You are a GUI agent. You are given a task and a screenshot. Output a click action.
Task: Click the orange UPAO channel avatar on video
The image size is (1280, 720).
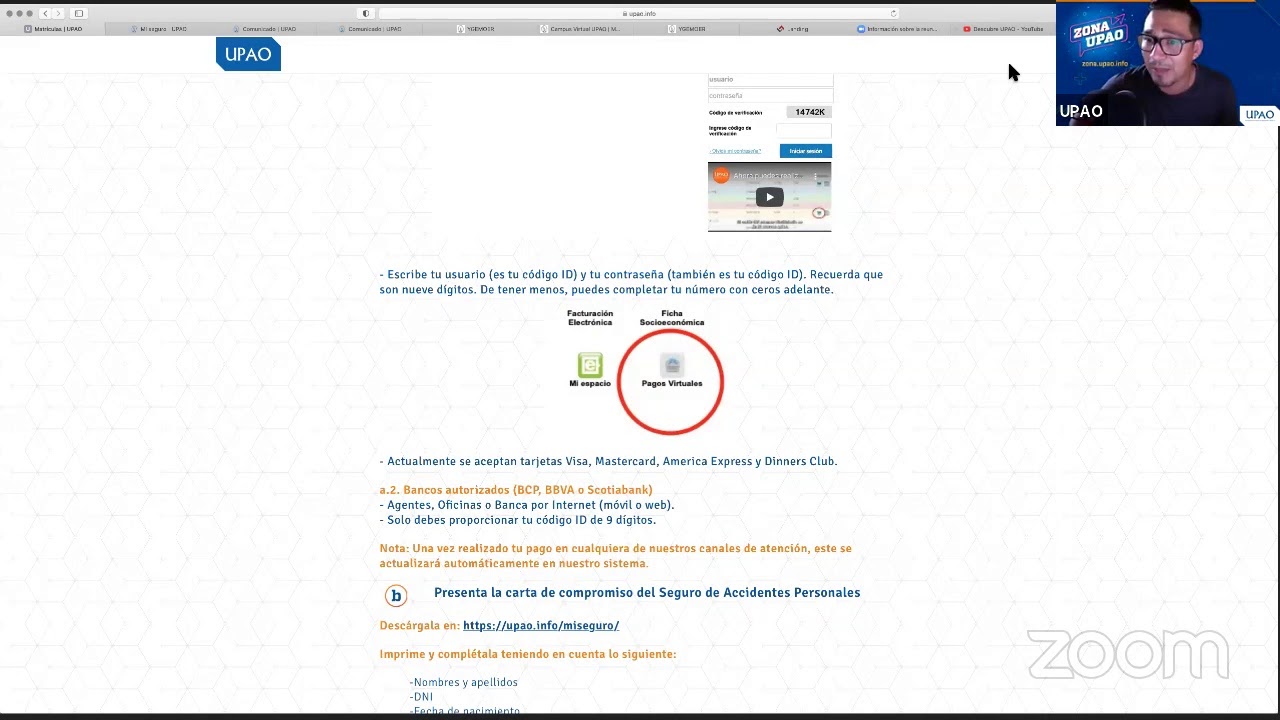[x=721, y=176]
